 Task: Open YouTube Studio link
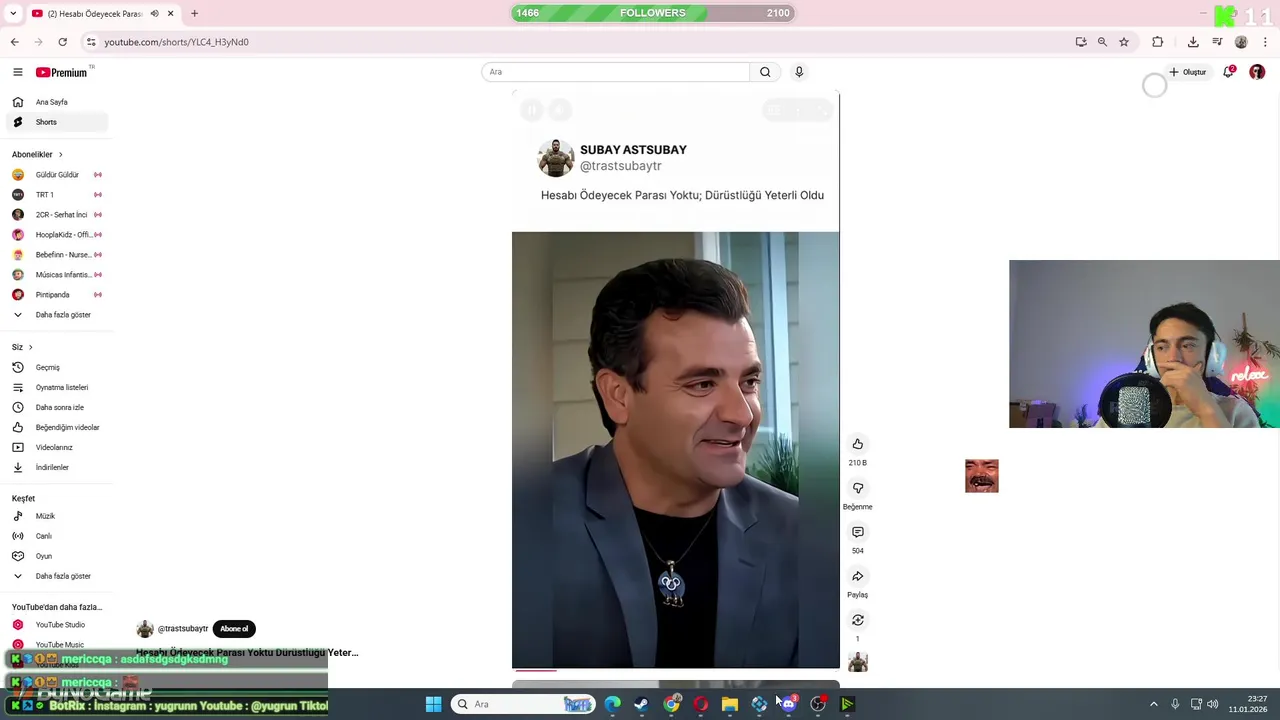tap(56, 625)
